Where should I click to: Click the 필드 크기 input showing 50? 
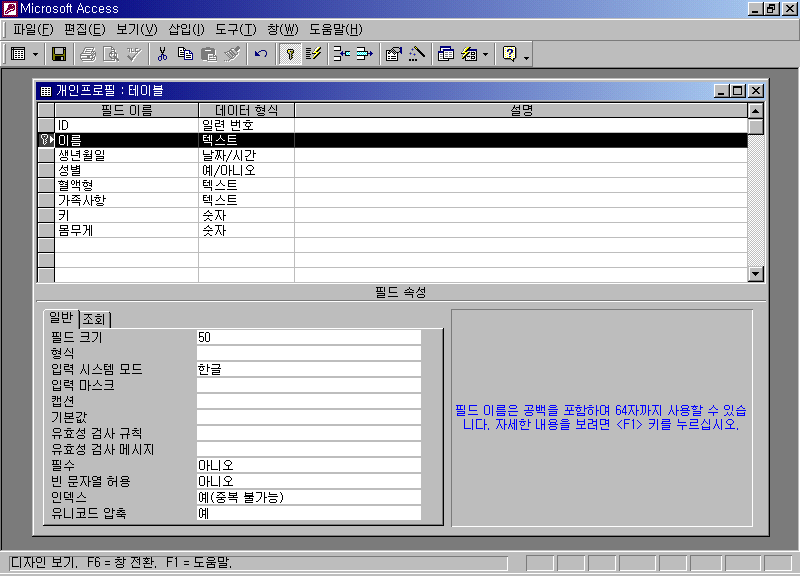pyautogui.click(x=309, y=337)
